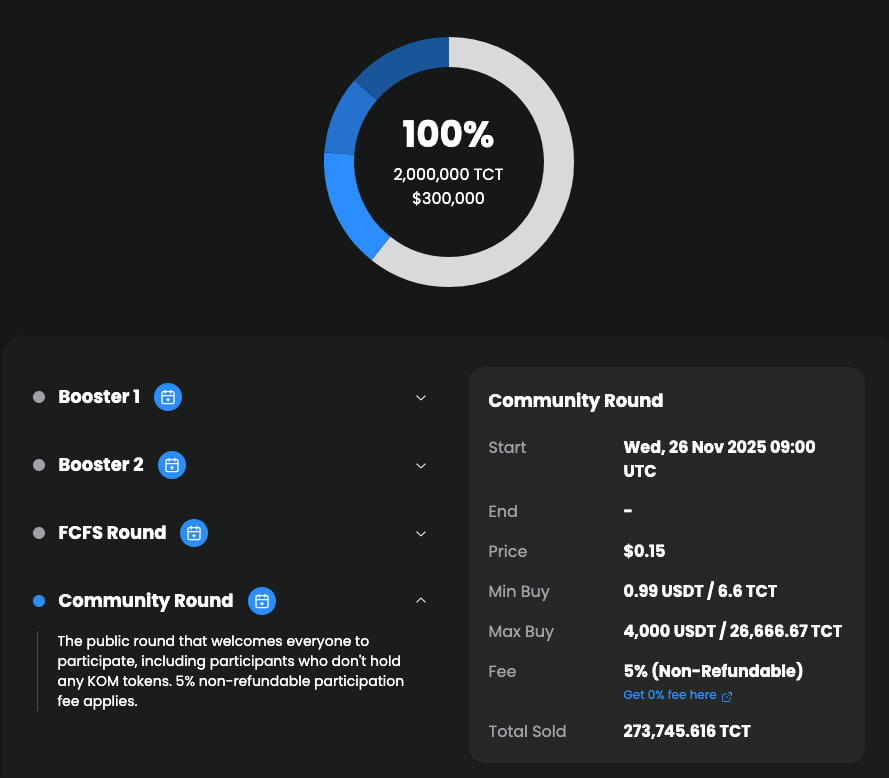Add Community Round to calendar via its icon
Screen dimensions: 889x778
tap(262, 601)
